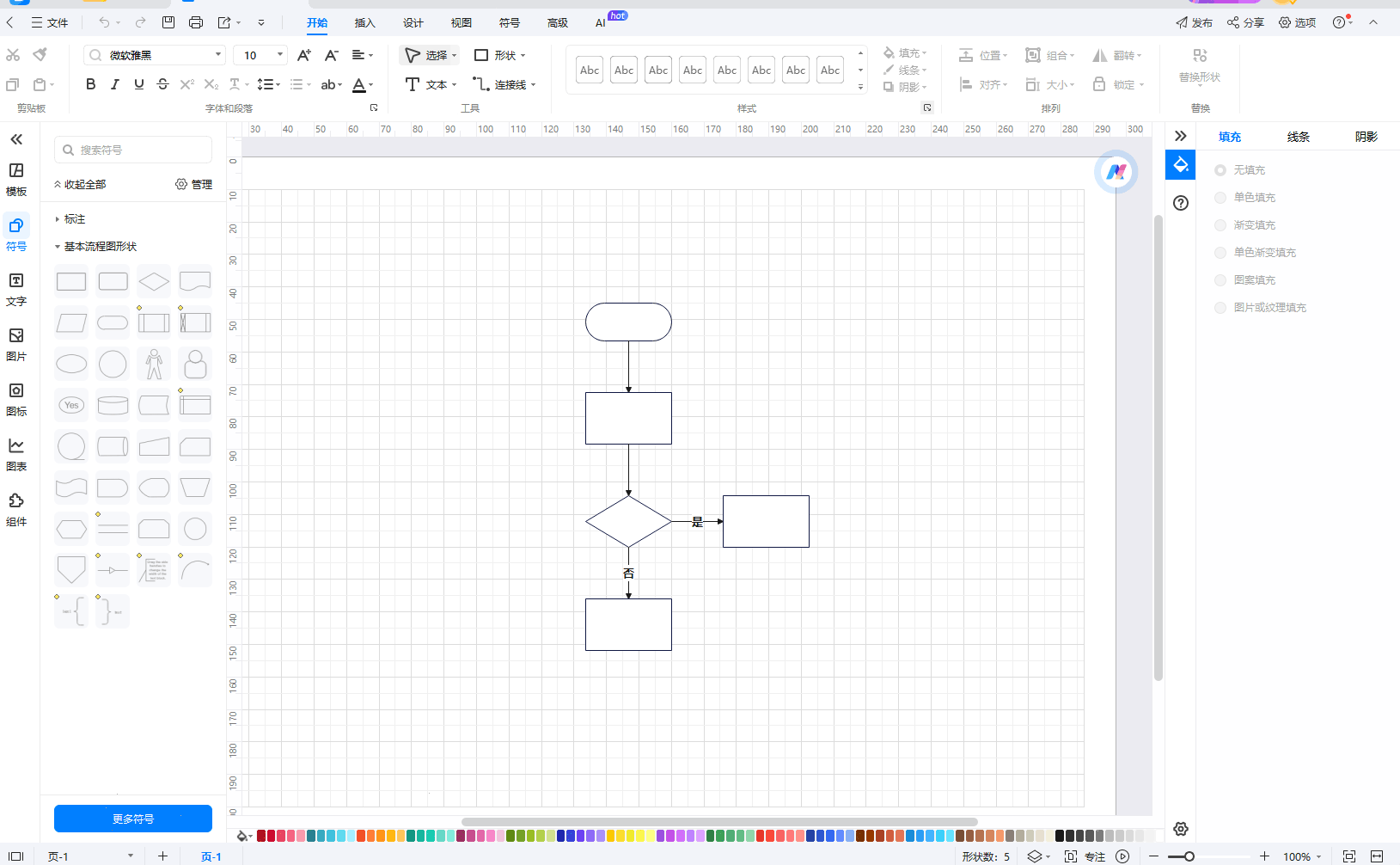This screenshot has height=865, width=1400.
Task: Open the 图片 image sidebar panel
Action: [x=16, y=345]
